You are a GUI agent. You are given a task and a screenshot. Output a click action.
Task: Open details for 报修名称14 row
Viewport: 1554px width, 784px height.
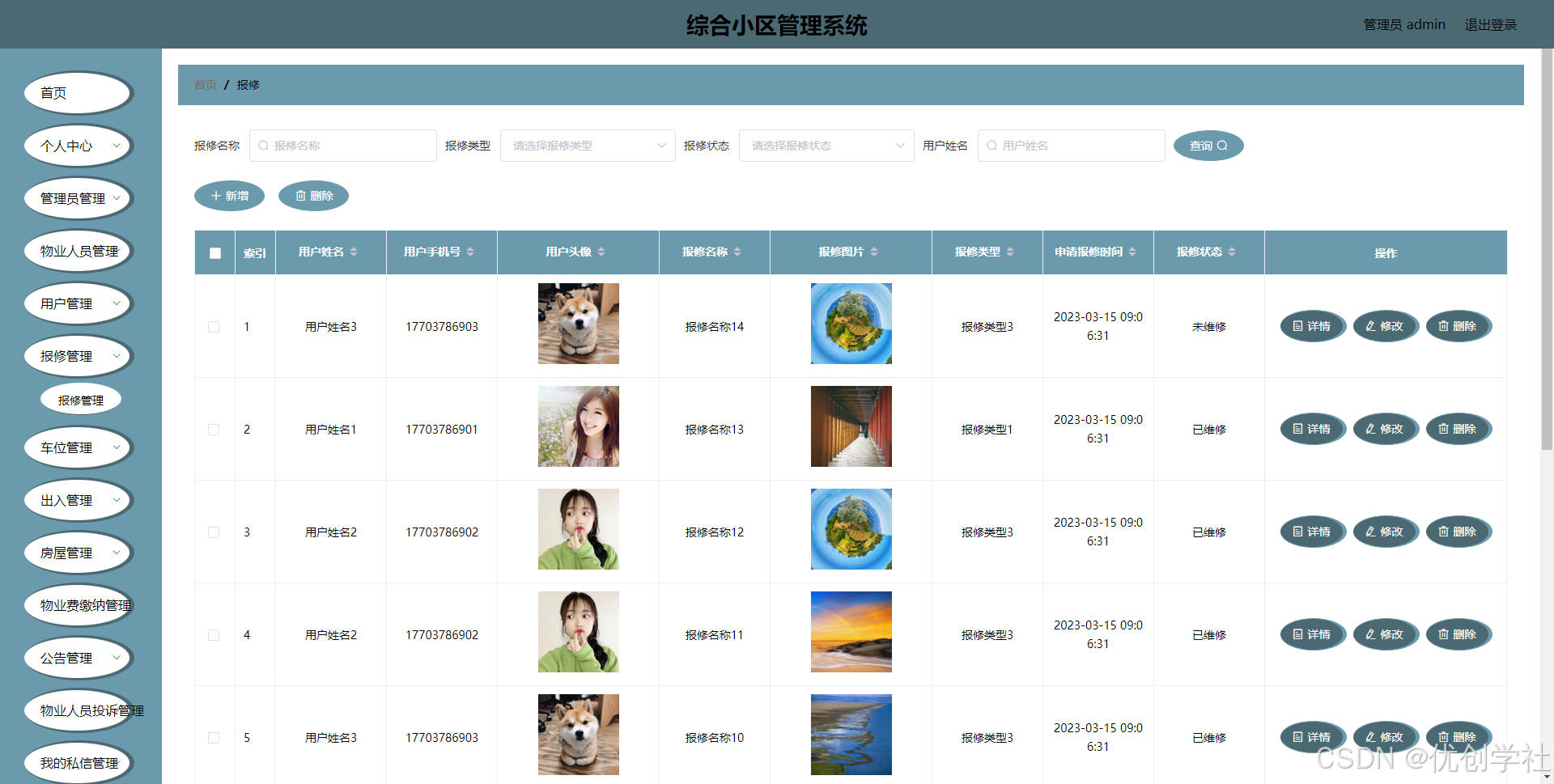pos(1312,326)
